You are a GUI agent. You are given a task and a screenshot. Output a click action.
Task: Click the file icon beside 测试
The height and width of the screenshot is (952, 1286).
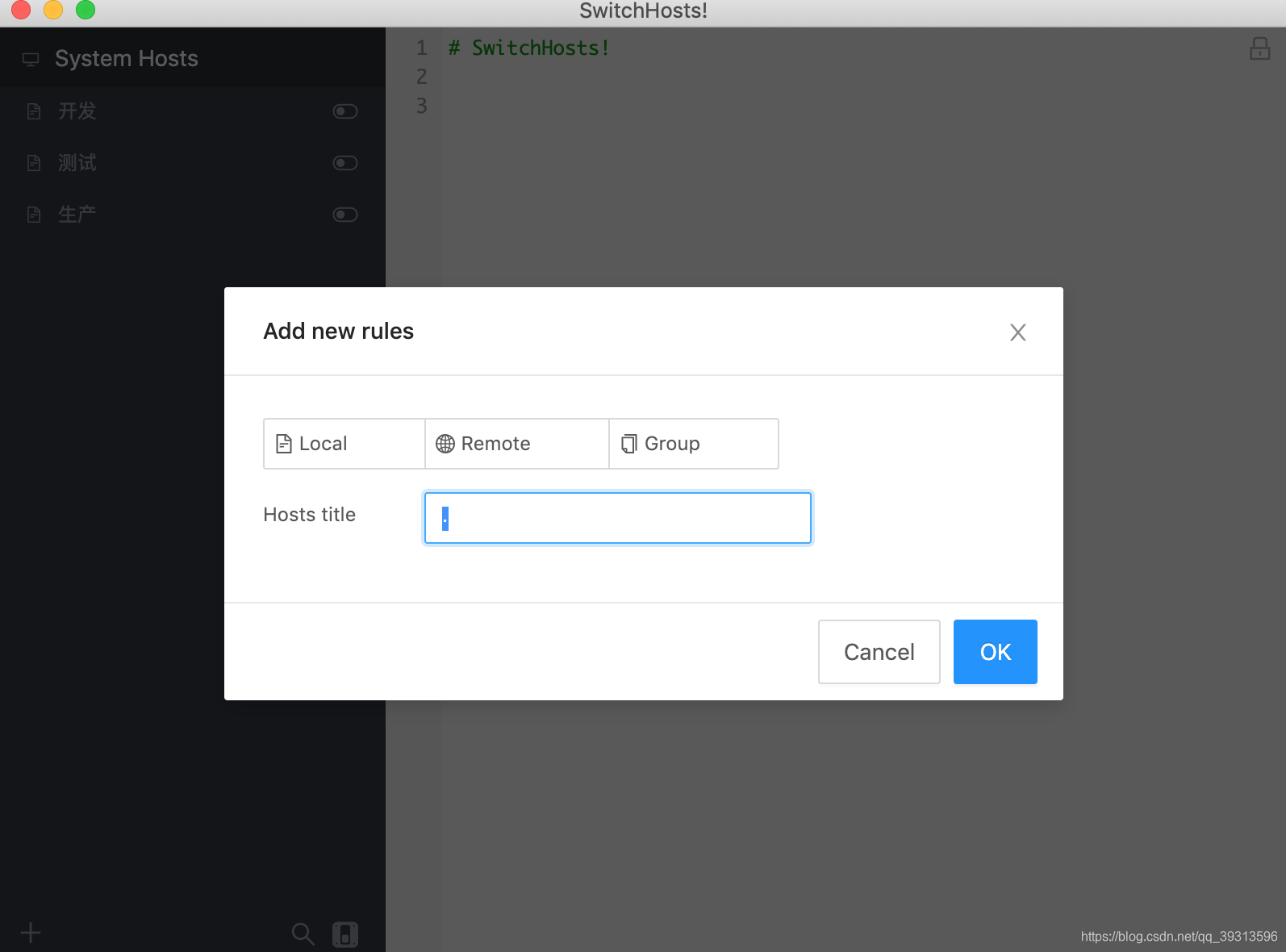coord(34,163)
